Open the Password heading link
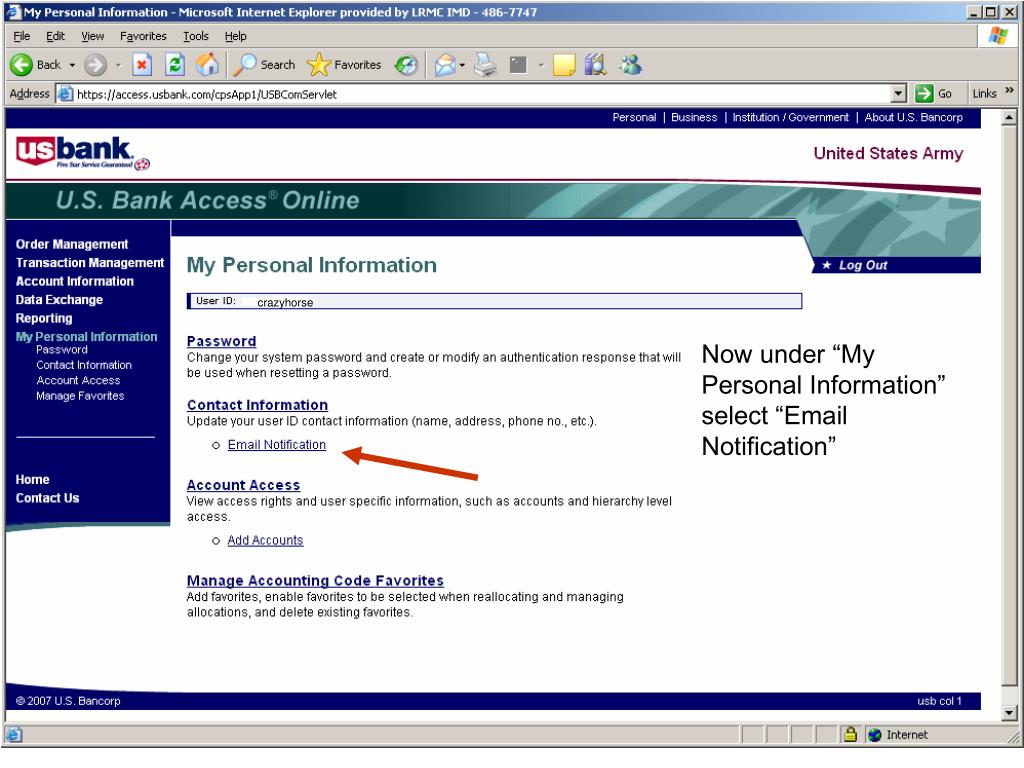Image resolution: width=1024 pixels, height=768 pixels. point(221,341)
